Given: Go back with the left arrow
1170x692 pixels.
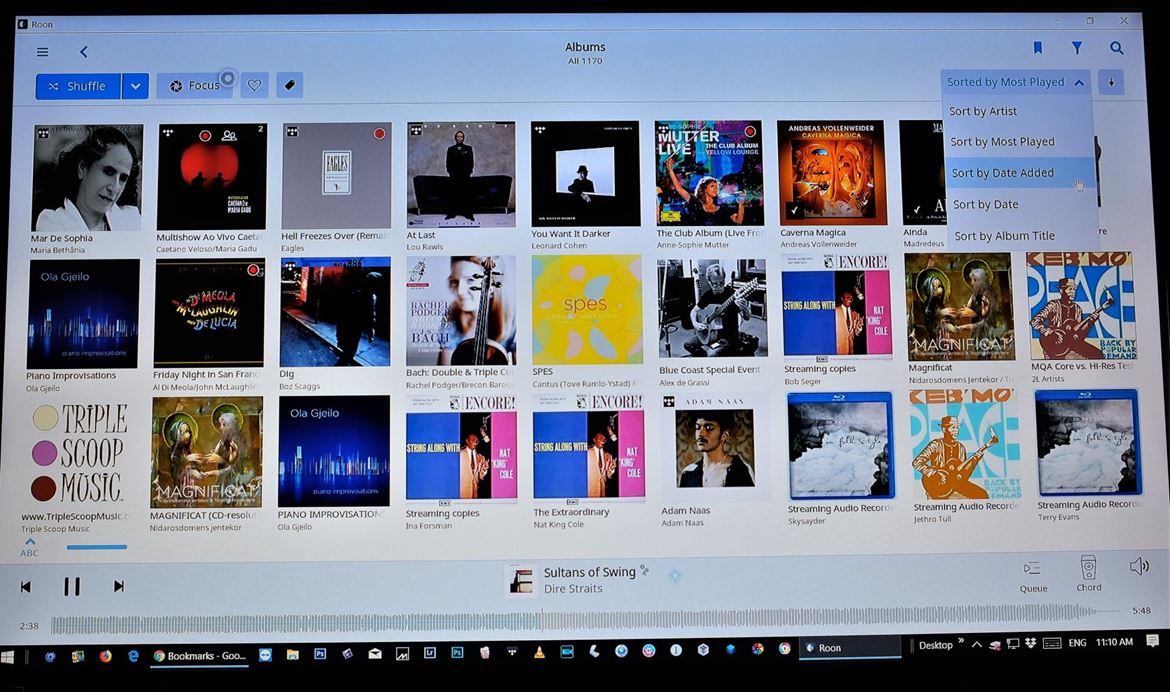Looking at the screenshot, I should click(84, 52).
